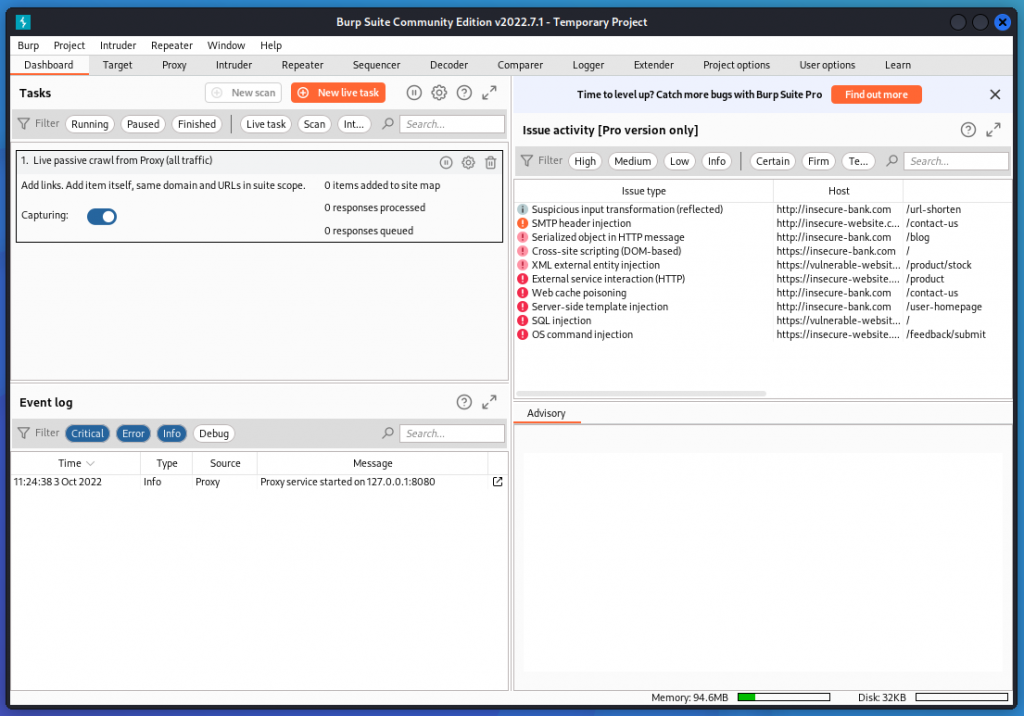1024x716 pixels.
Task: Click the Issue type column header
Action: point(643,191)
